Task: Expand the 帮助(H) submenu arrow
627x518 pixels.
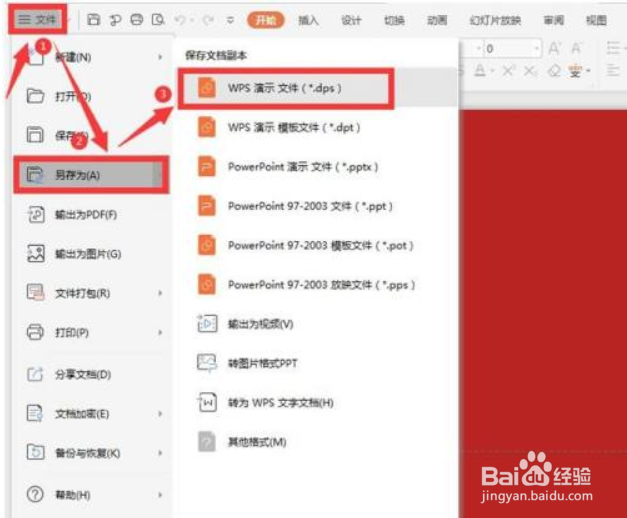Action: pos(160,495)
